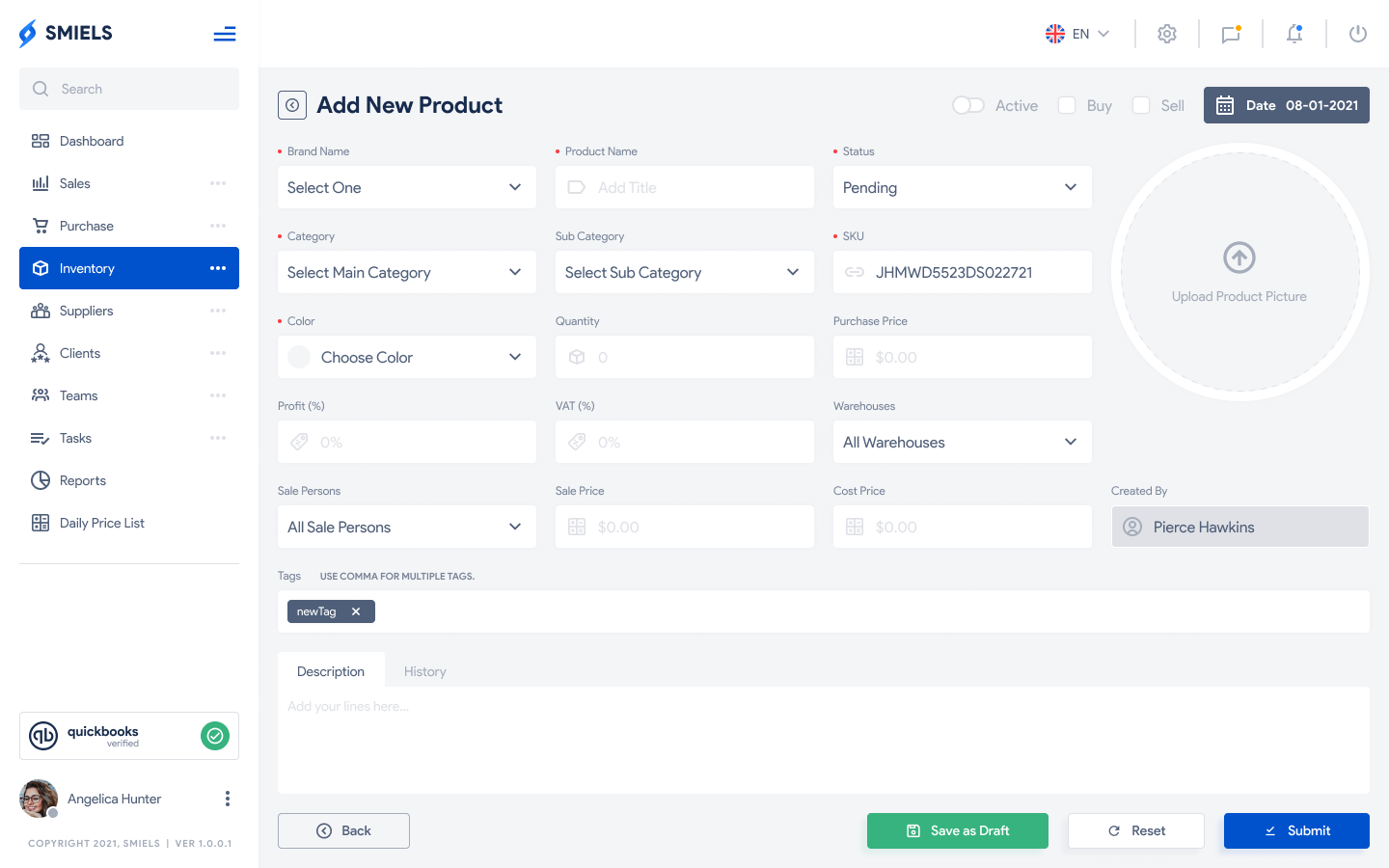This screenshot has height=868, width=1389.
Task: Check the Buy checkbox
Action: pos(1067,105)
